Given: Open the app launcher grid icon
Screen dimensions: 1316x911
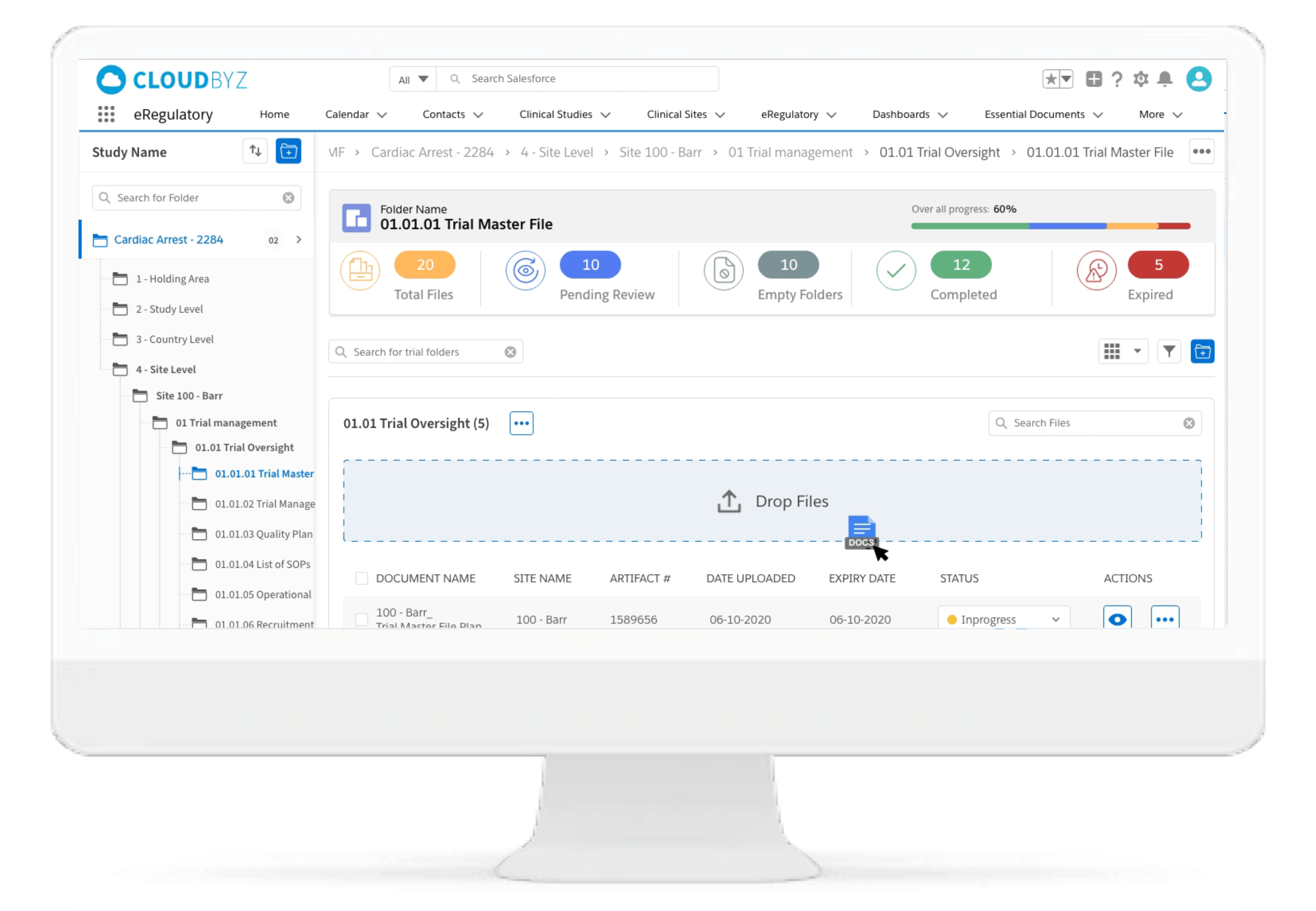Looking at the screenshot, I should pos(106,114).
